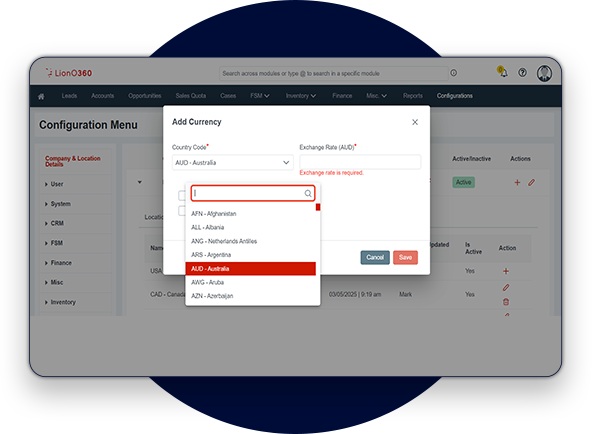This screenshot has height=434, width=592.
Task: Click the plus icon in the Active row
Action: (517, 183)
